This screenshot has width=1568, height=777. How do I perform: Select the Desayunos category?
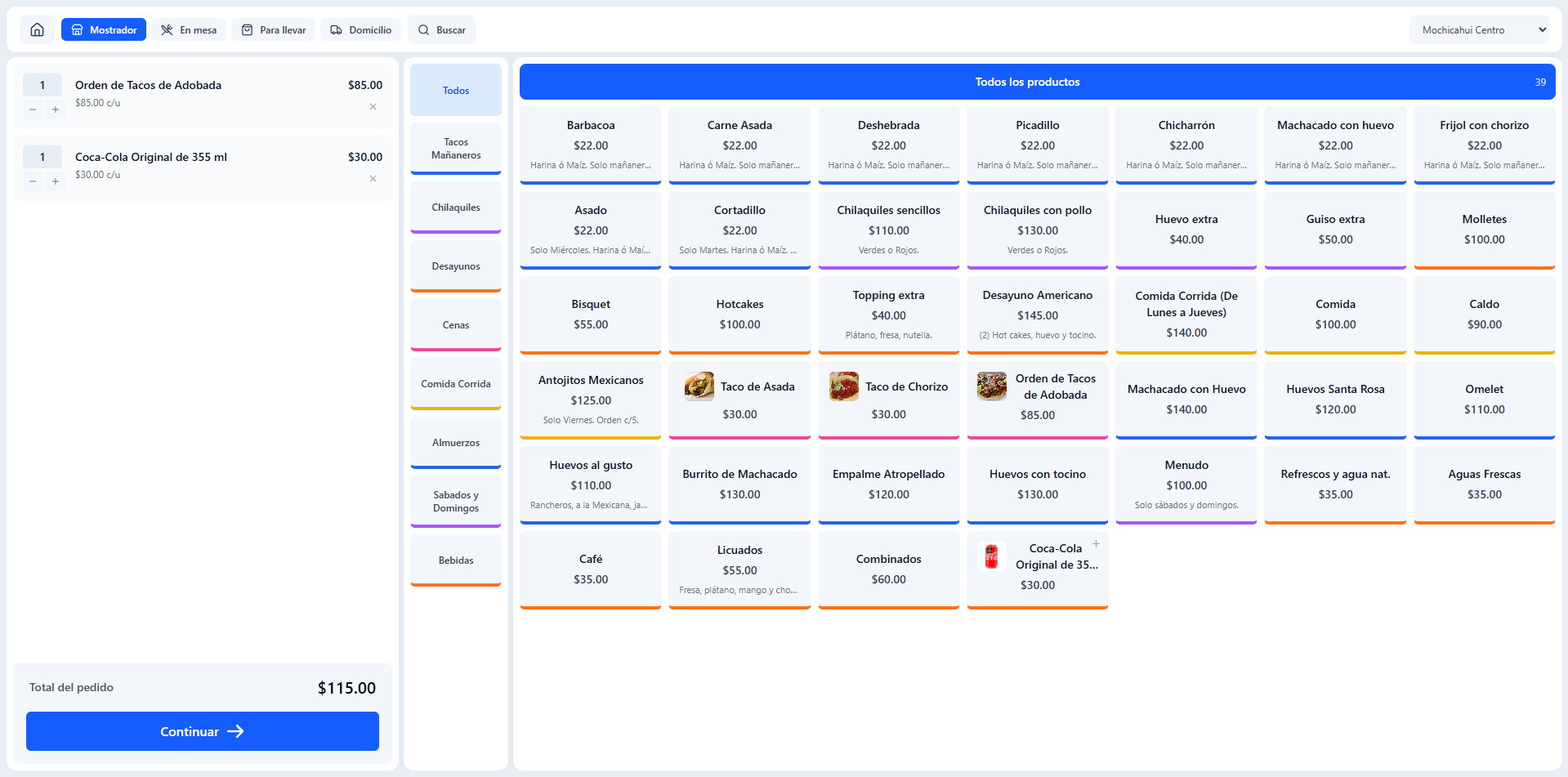[456, 266]
